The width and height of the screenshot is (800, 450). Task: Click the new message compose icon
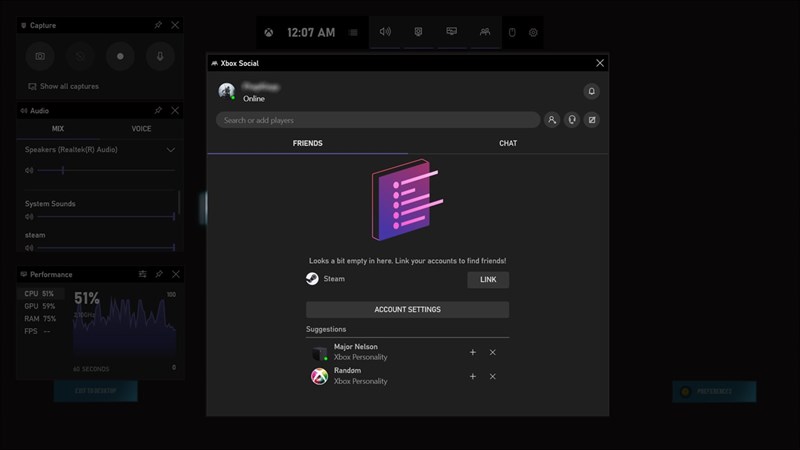592,120
